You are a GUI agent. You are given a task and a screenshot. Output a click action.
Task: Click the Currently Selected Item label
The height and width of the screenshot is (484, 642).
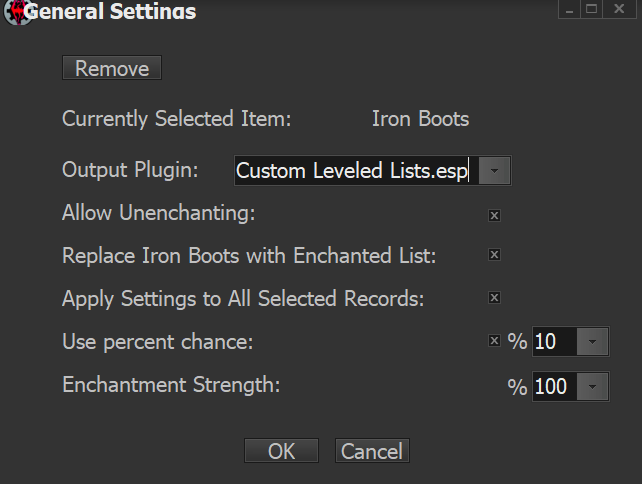coord(176,119)
